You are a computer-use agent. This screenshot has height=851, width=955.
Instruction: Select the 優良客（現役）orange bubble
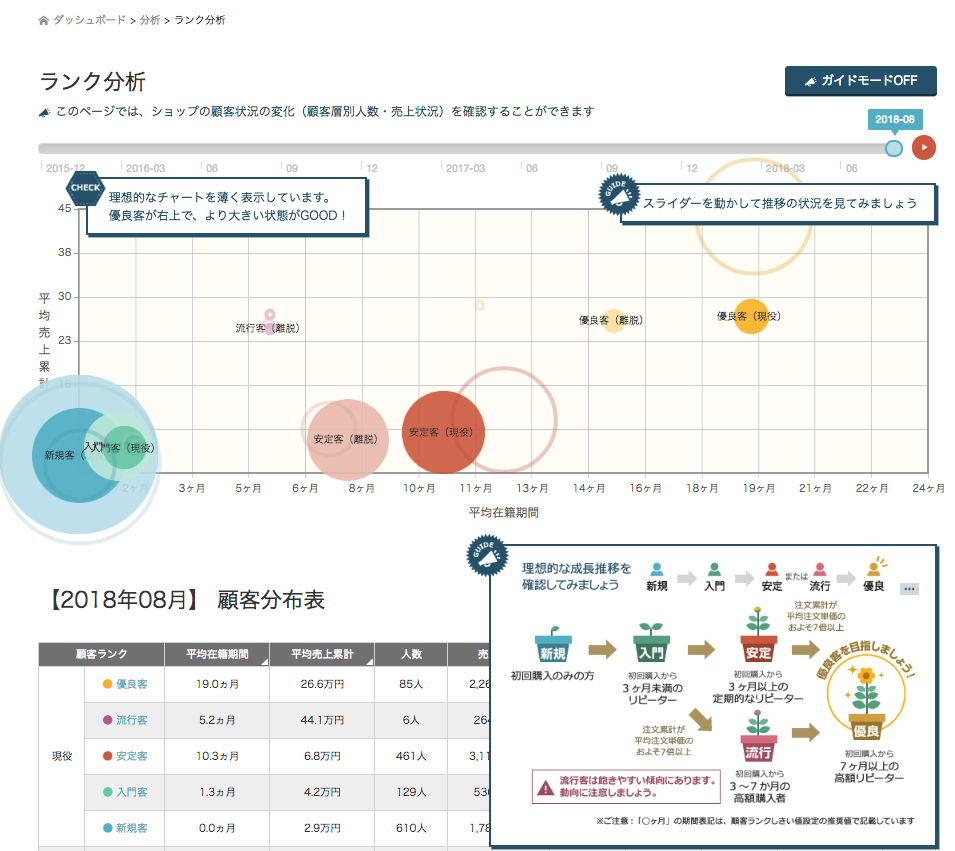750,316
